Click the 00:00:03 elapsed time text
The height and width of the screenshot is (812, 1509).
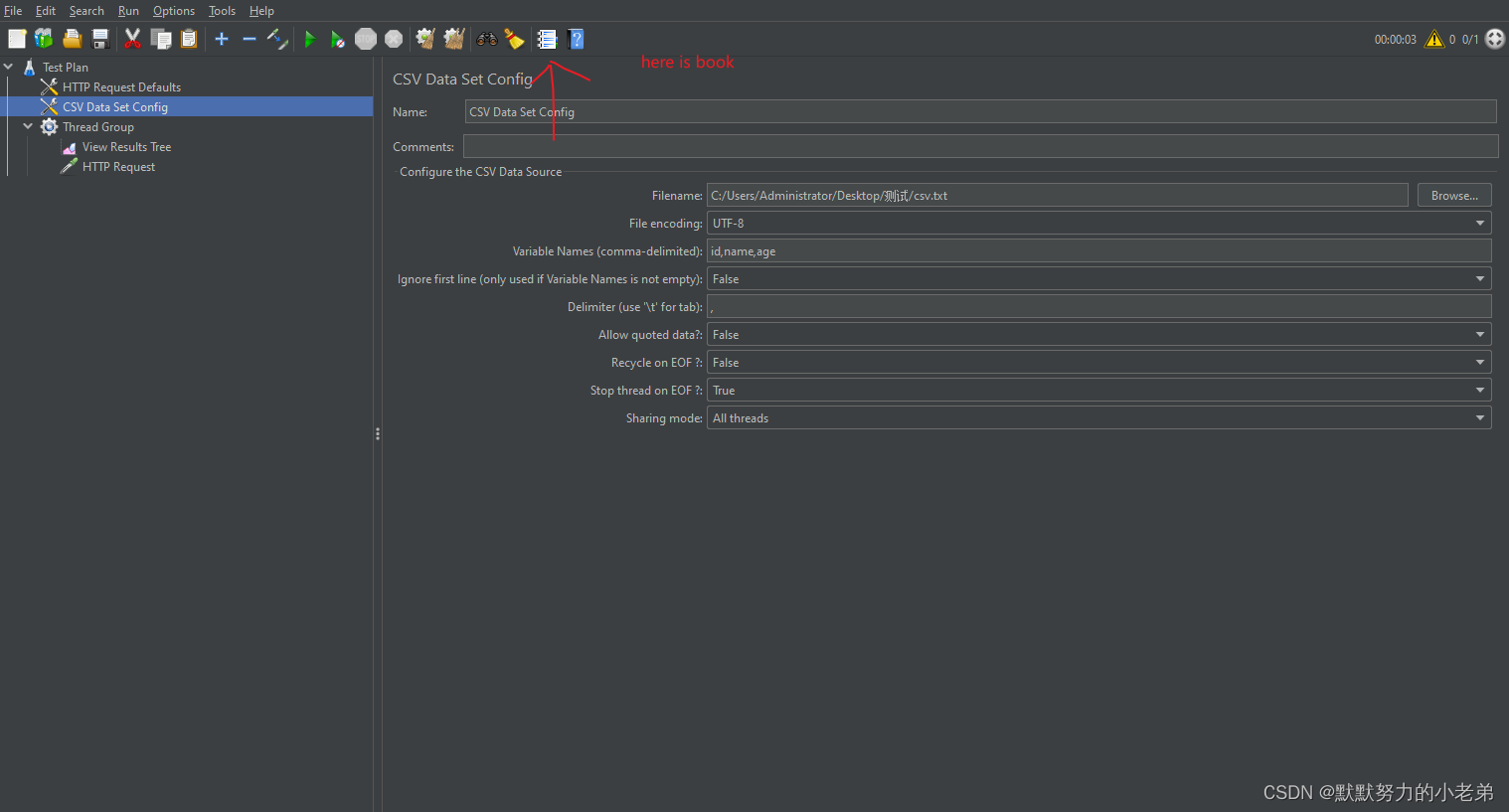(x=1395, y=40)
